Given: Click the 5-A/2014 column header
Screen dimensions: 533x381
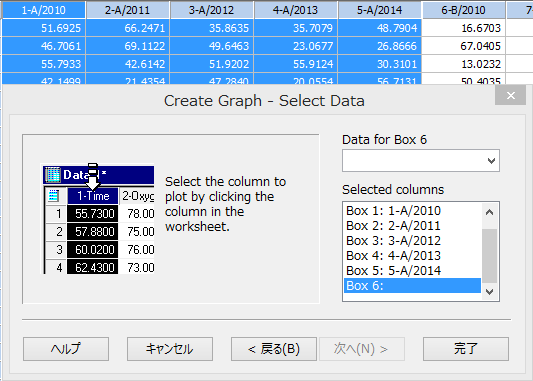Looking at the screenshot, I should tap(379, 10).
